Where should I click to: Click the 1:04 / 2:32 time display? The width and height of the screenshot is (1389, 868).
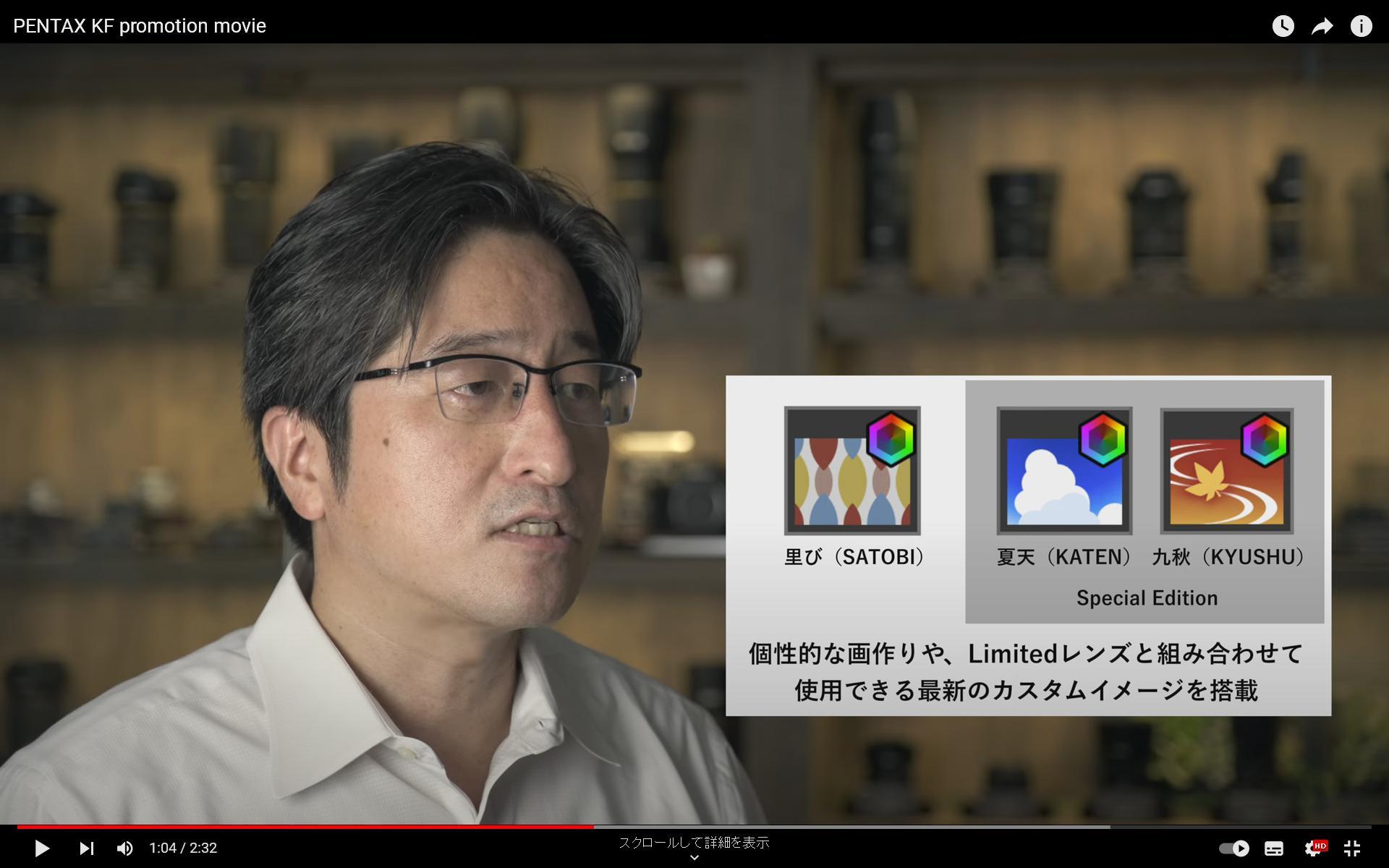click(183, 848)
